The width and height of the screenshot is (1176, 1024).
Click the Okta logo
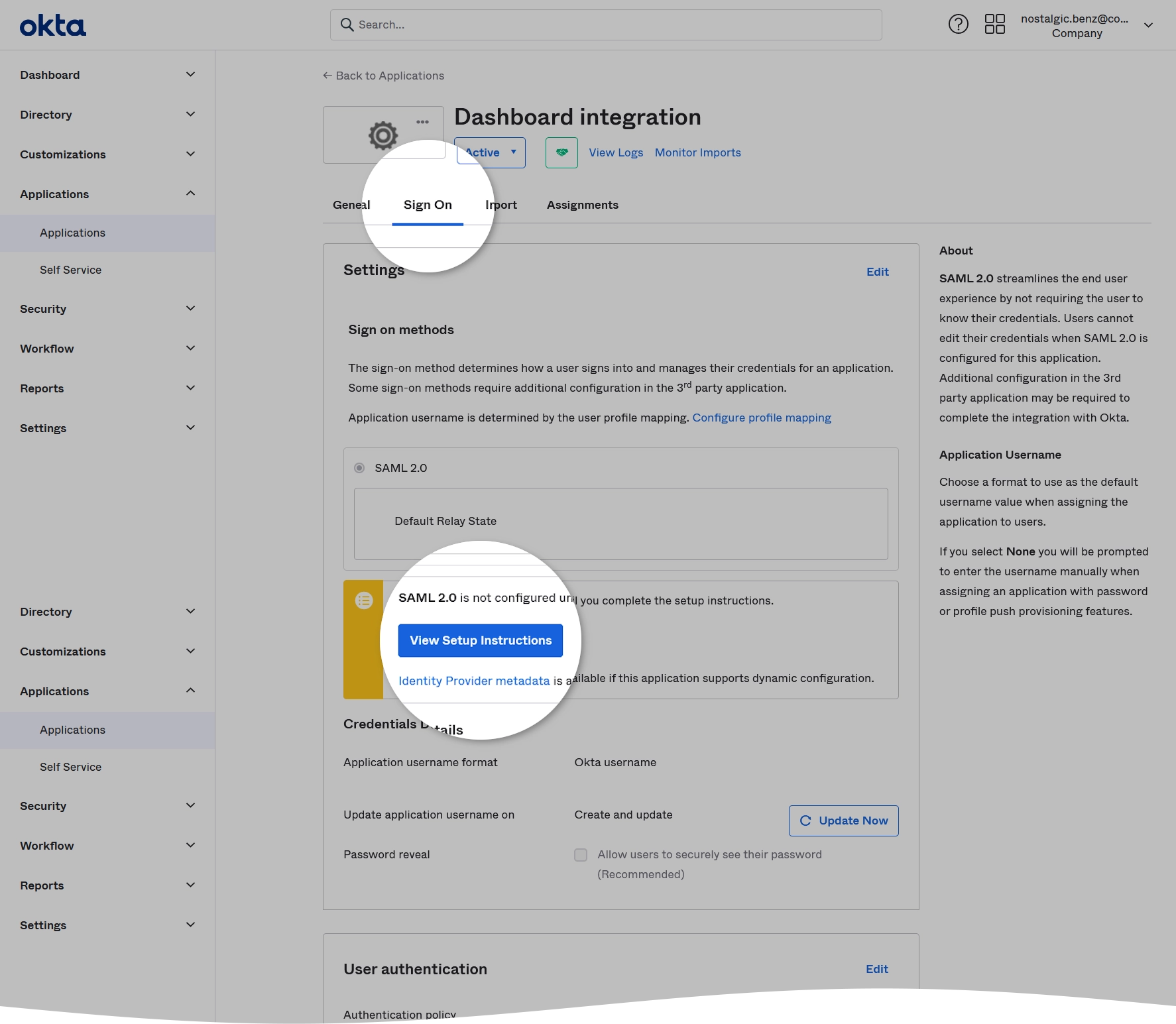coord(53,26)
